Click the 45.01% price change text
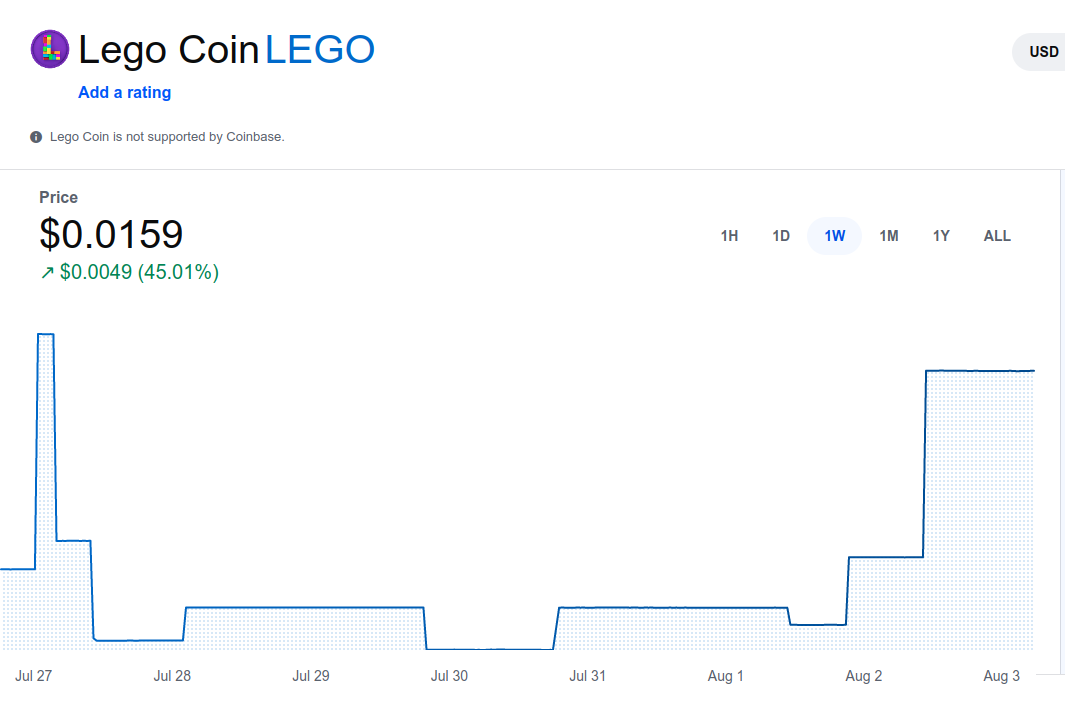Viewport: 1065px width, 704px height. pos(178,272)
